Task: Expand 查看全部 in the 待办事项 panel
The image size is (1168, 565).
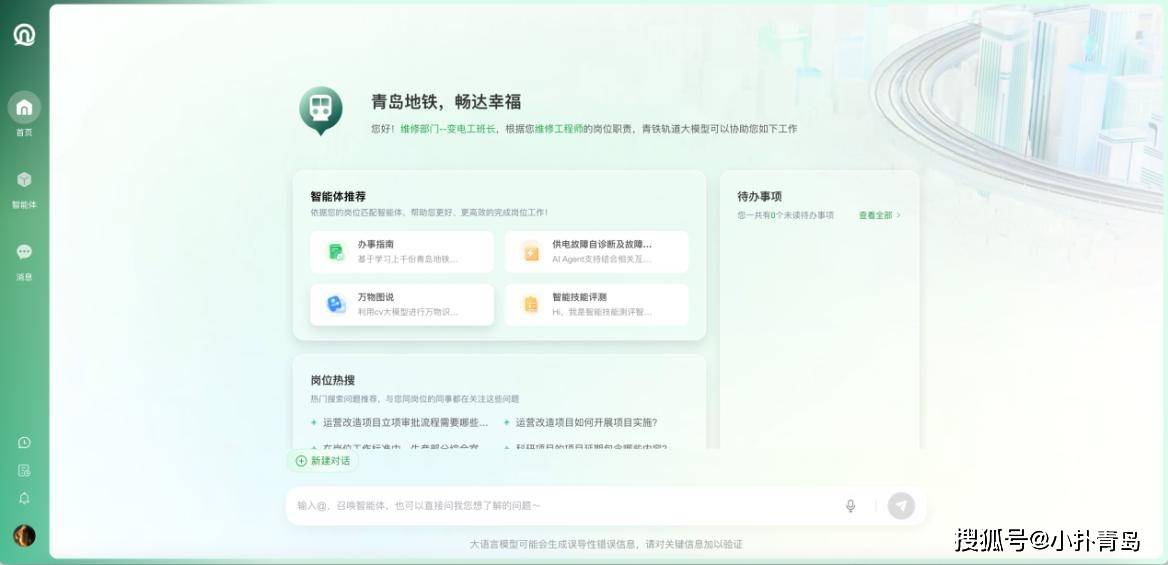Action: 879,215
